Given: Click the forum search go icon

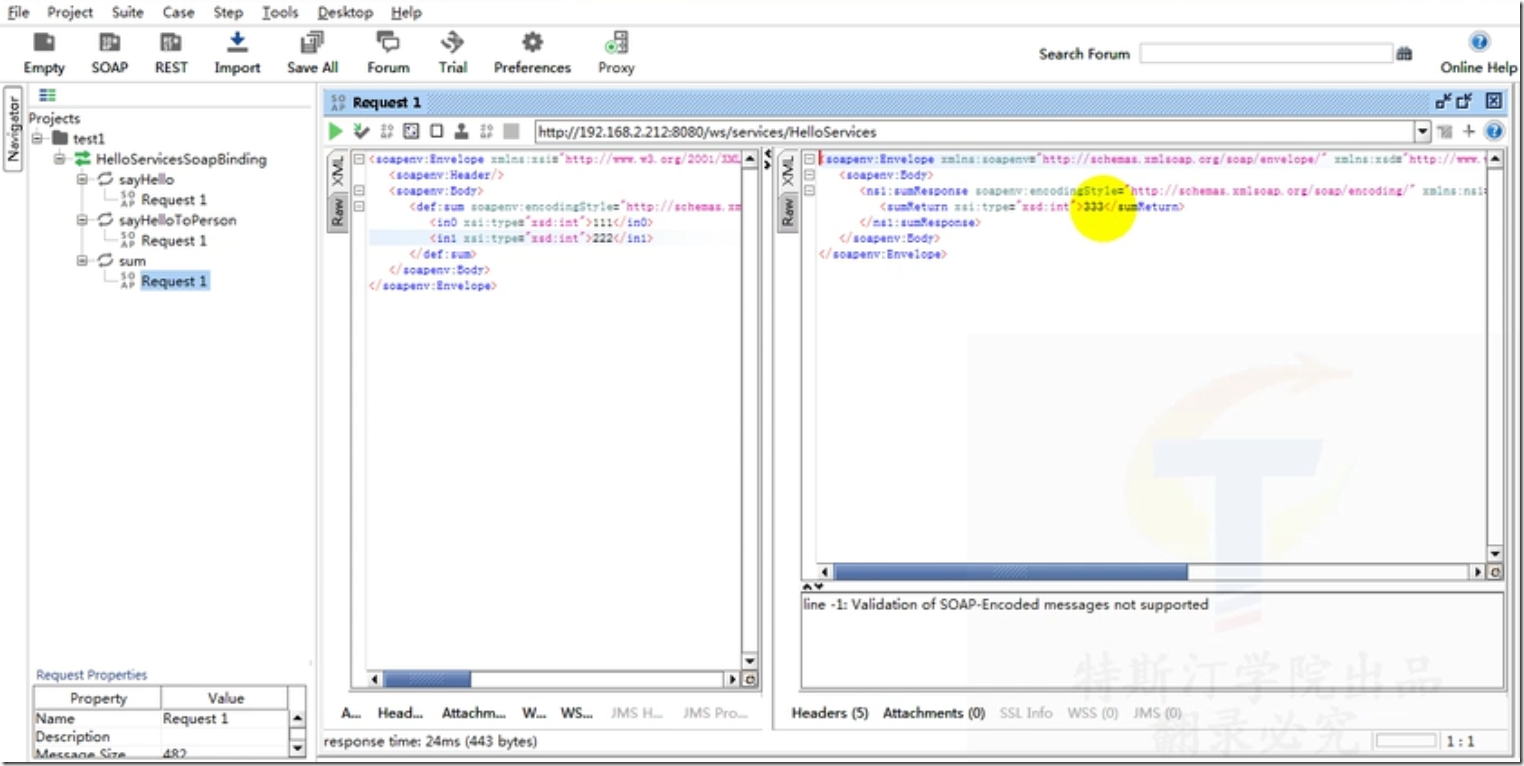Looking at the screenshot, I should coord(1404,54).
